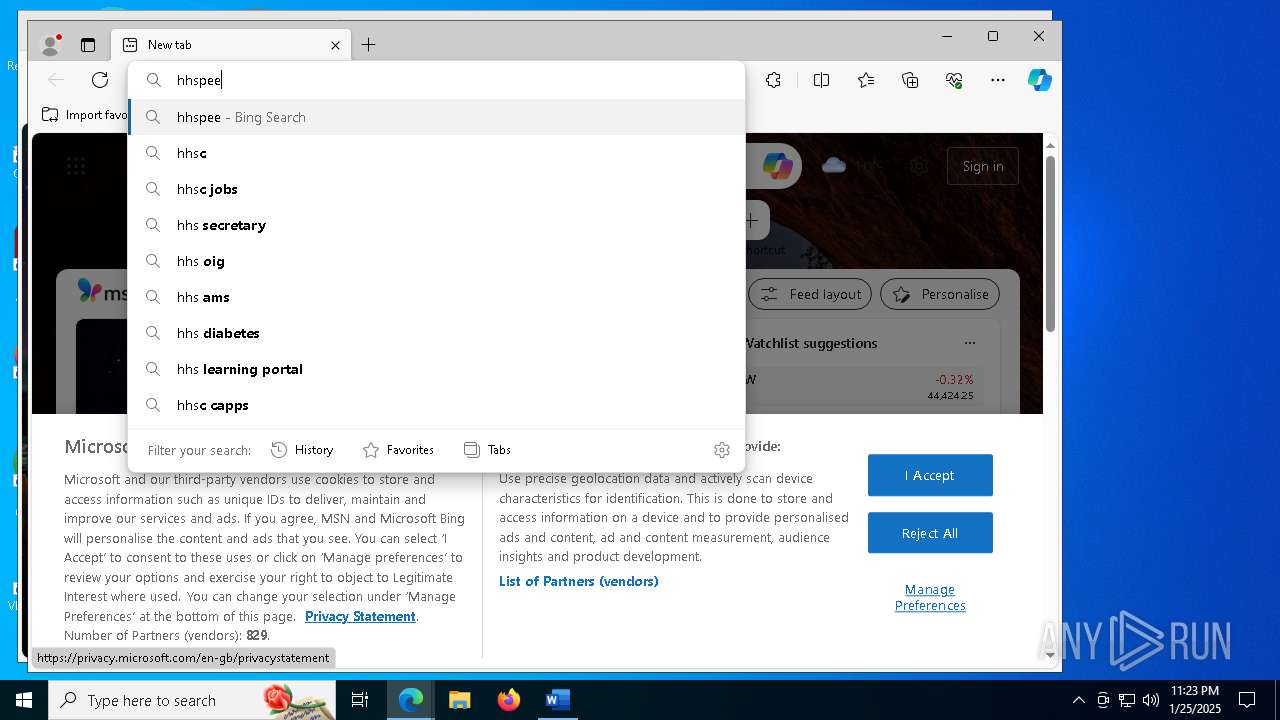Choose the hhs ams suggestion

tap(437, 297)
